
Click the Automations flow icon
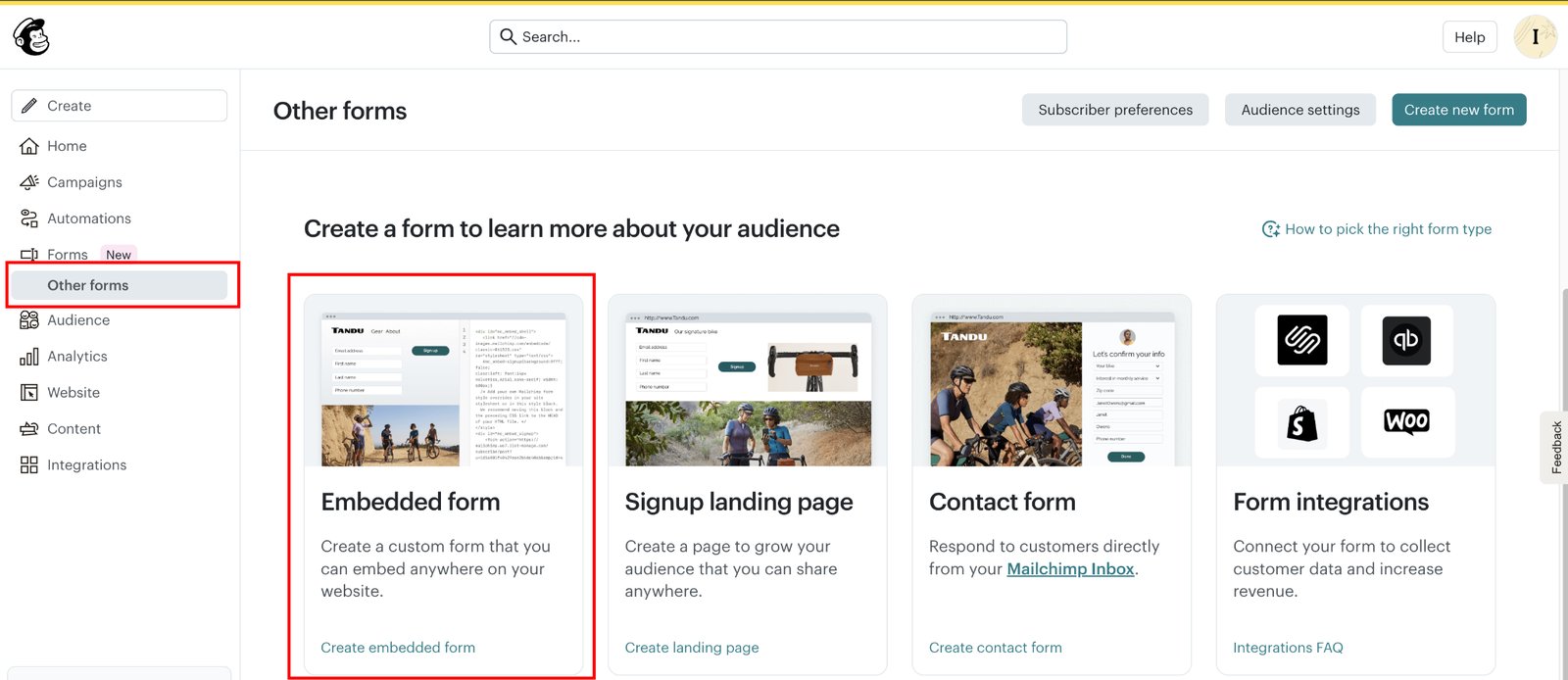coord(29,219)
